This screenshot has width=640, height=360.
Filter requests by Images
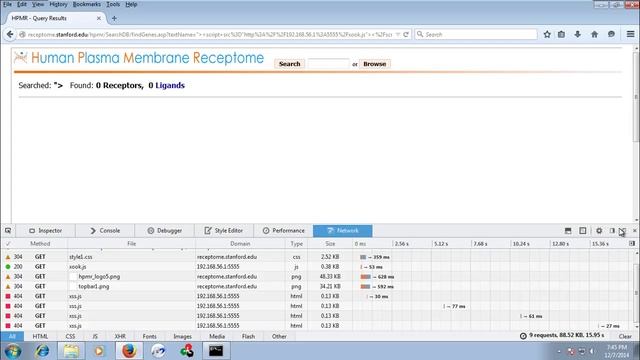point(182,336)
